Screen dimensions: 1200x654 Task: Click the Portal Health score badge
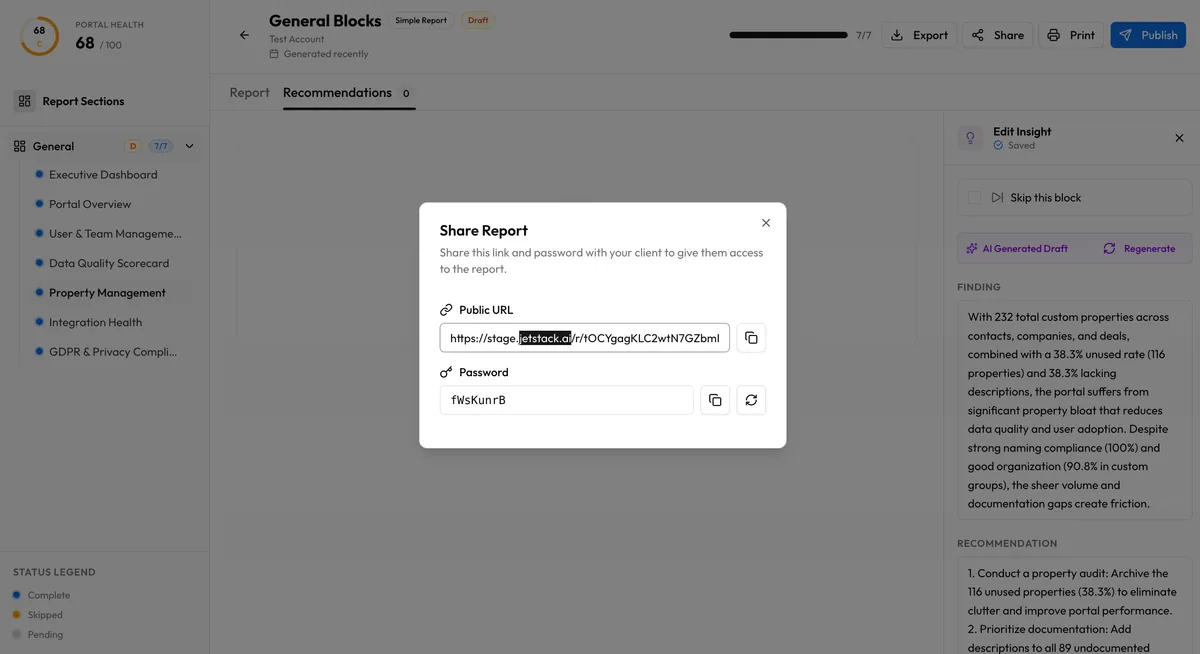[38, 38]
